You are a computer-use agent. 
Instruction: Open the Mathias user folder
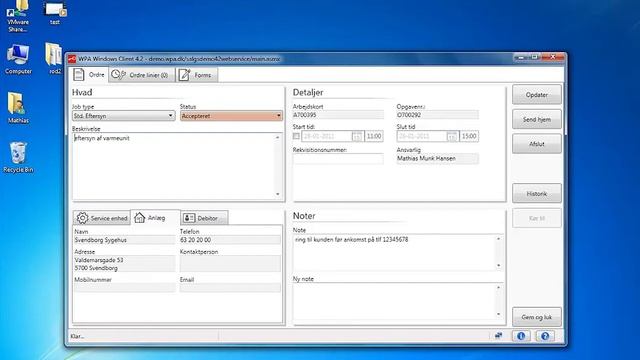pos(18,108)
